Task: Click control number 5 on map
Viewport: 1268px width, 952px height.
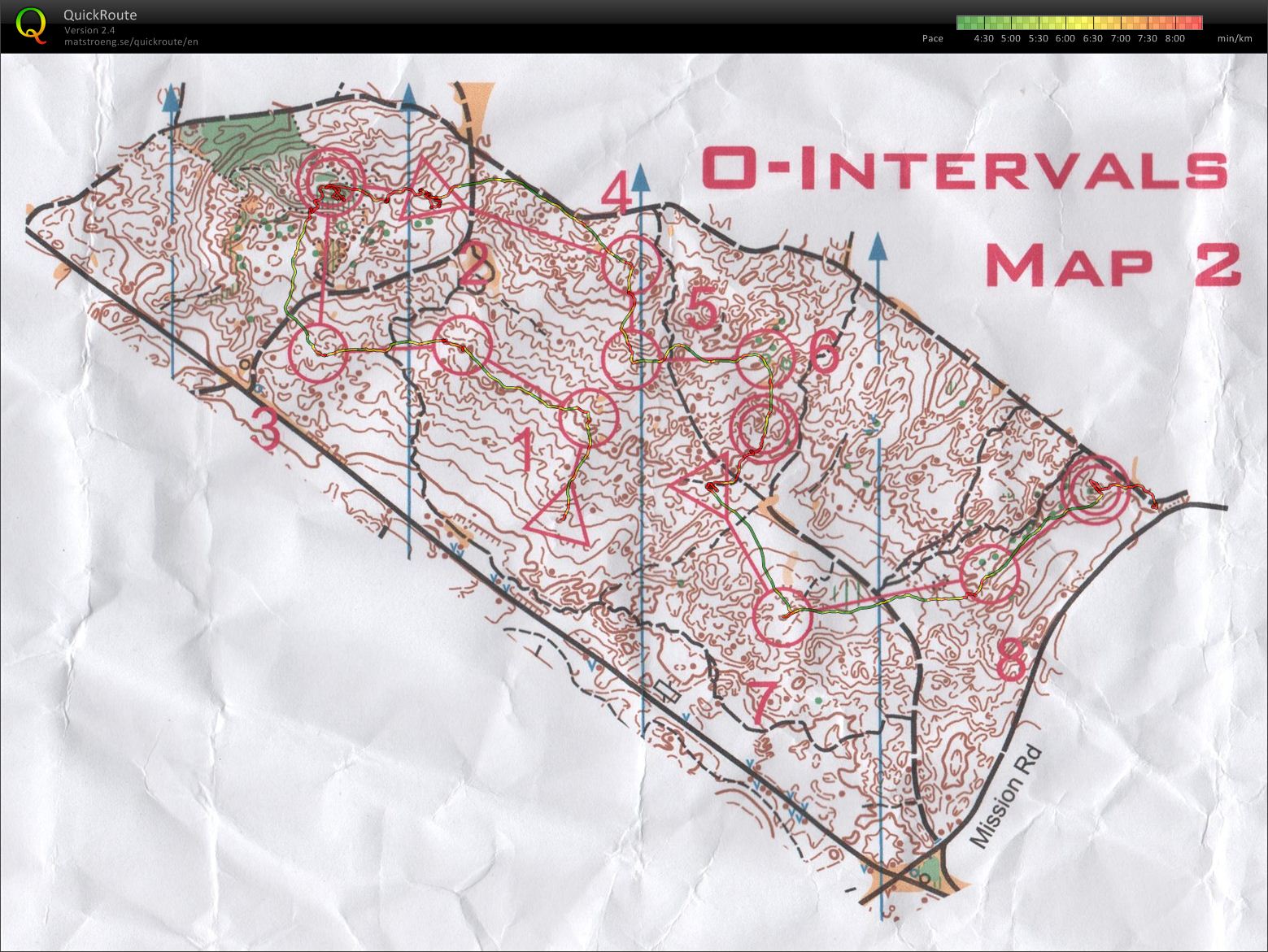Action: point(704,310)
